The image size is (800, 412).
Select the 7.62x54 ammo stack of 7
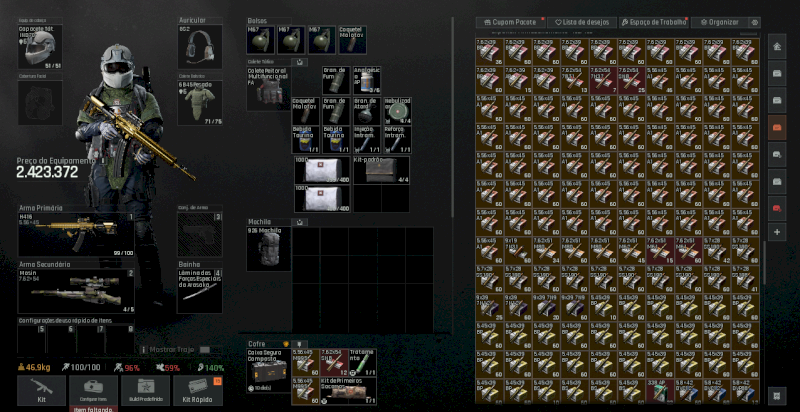coord(603,80)
